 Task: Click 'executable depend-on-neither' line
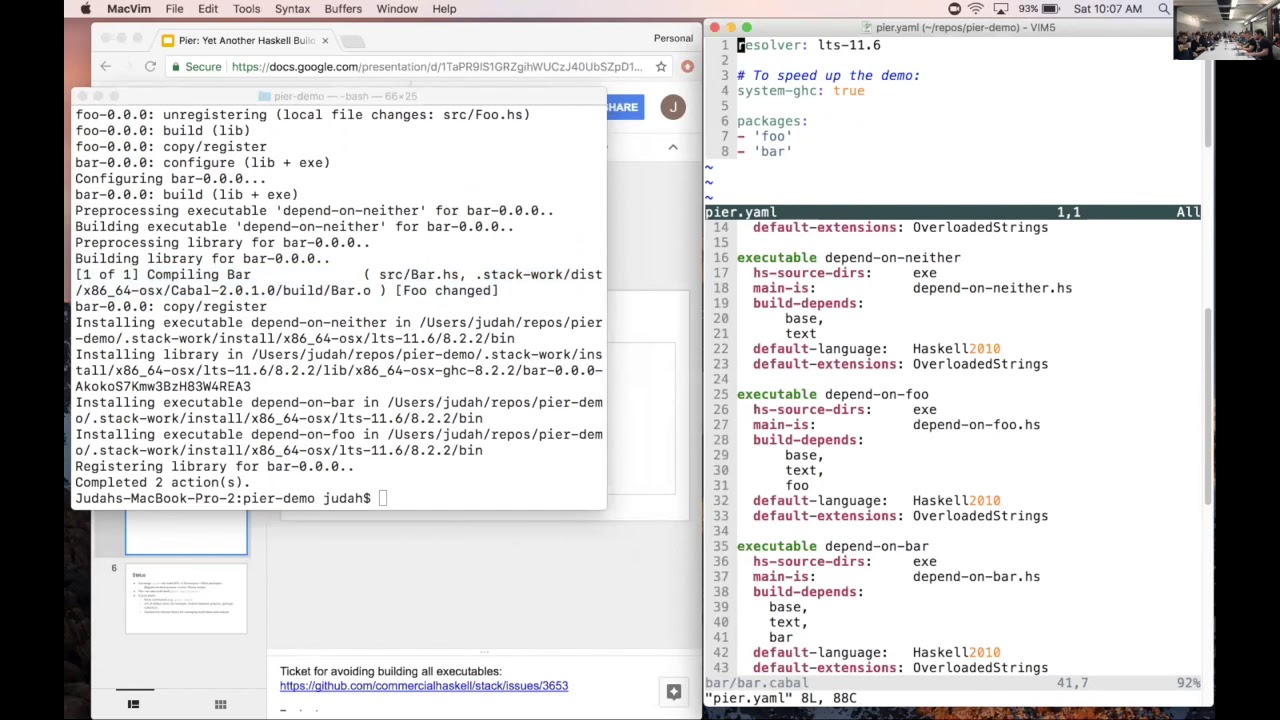pyautogui.click(x=849, y=258)
